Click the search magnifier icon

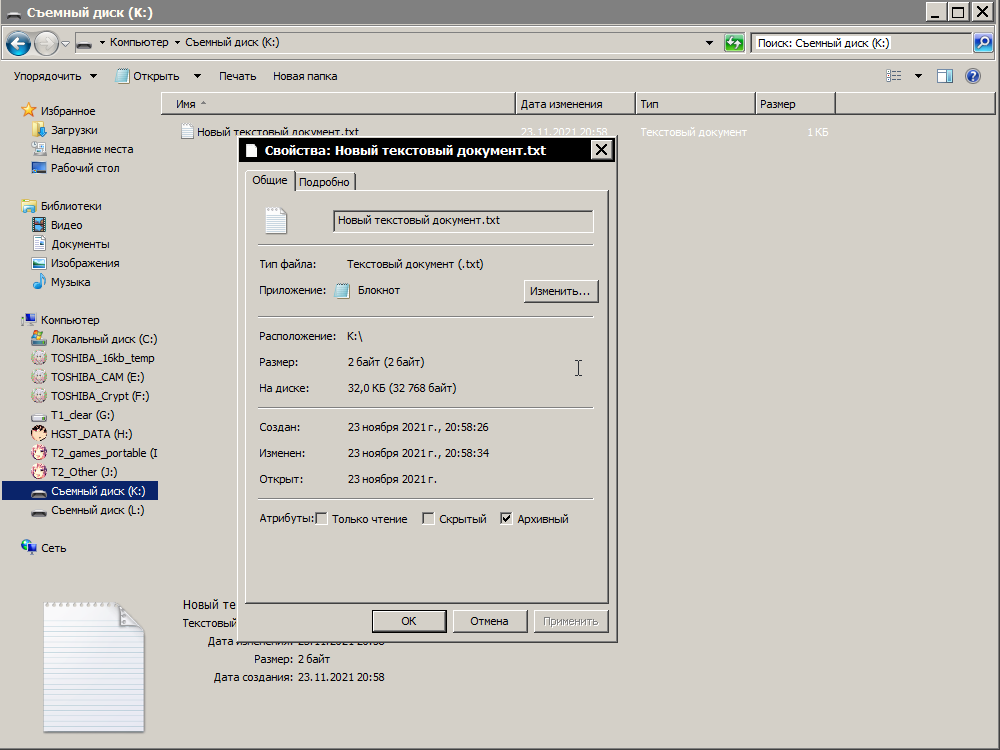[x=983, y=43]
